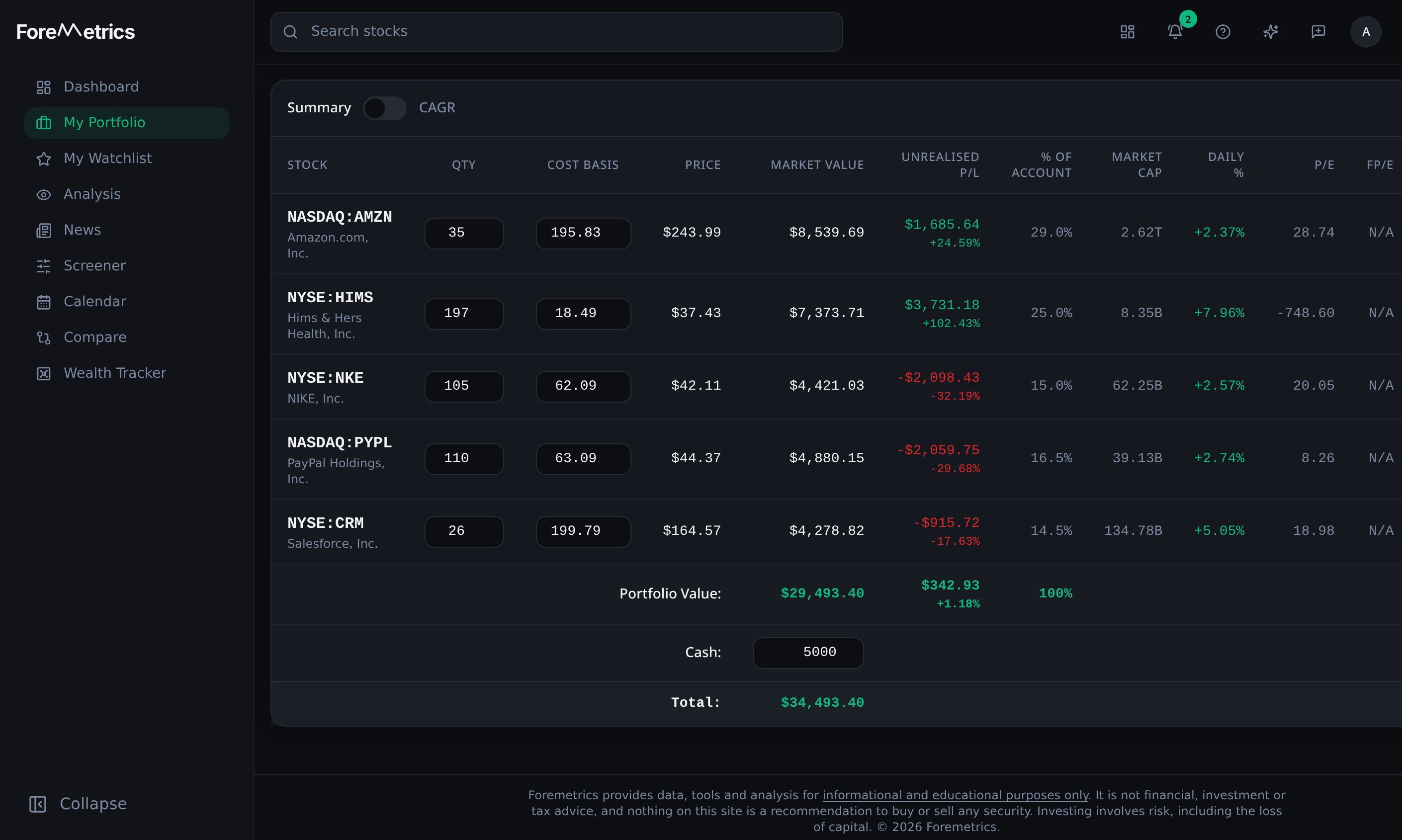
Task: Click HIMS quantity field 197
Action: coord(464,314)
